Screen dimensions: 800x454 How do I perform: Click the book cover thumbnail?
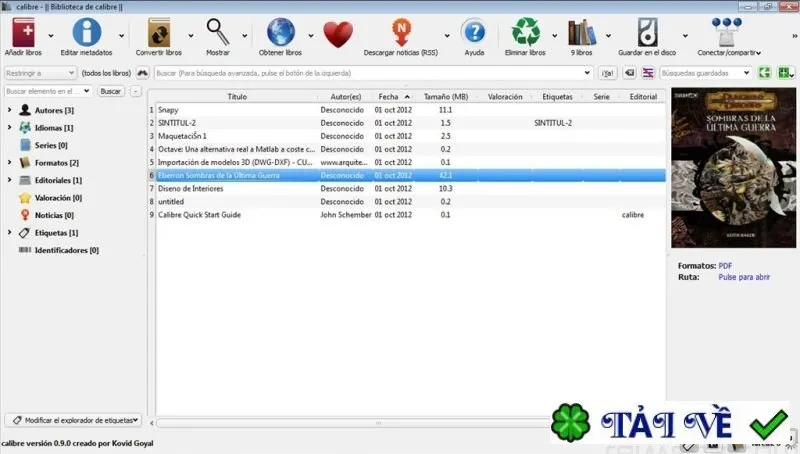click(733, 168)
